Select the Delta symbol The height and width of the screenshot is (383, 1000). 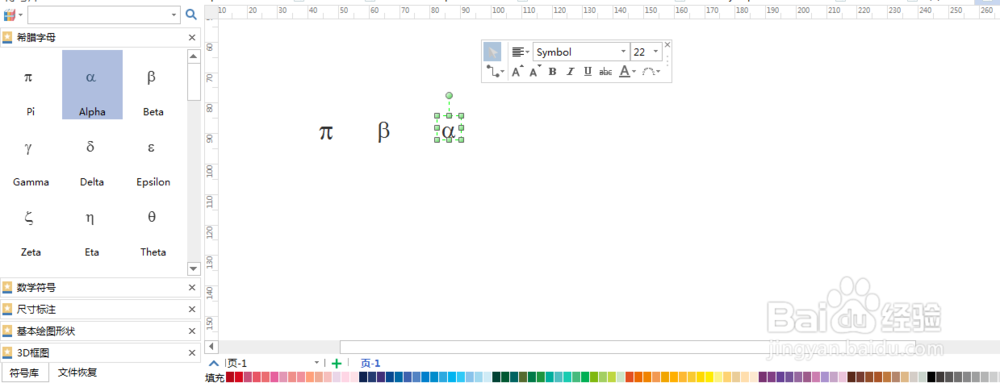click(92, 155)
